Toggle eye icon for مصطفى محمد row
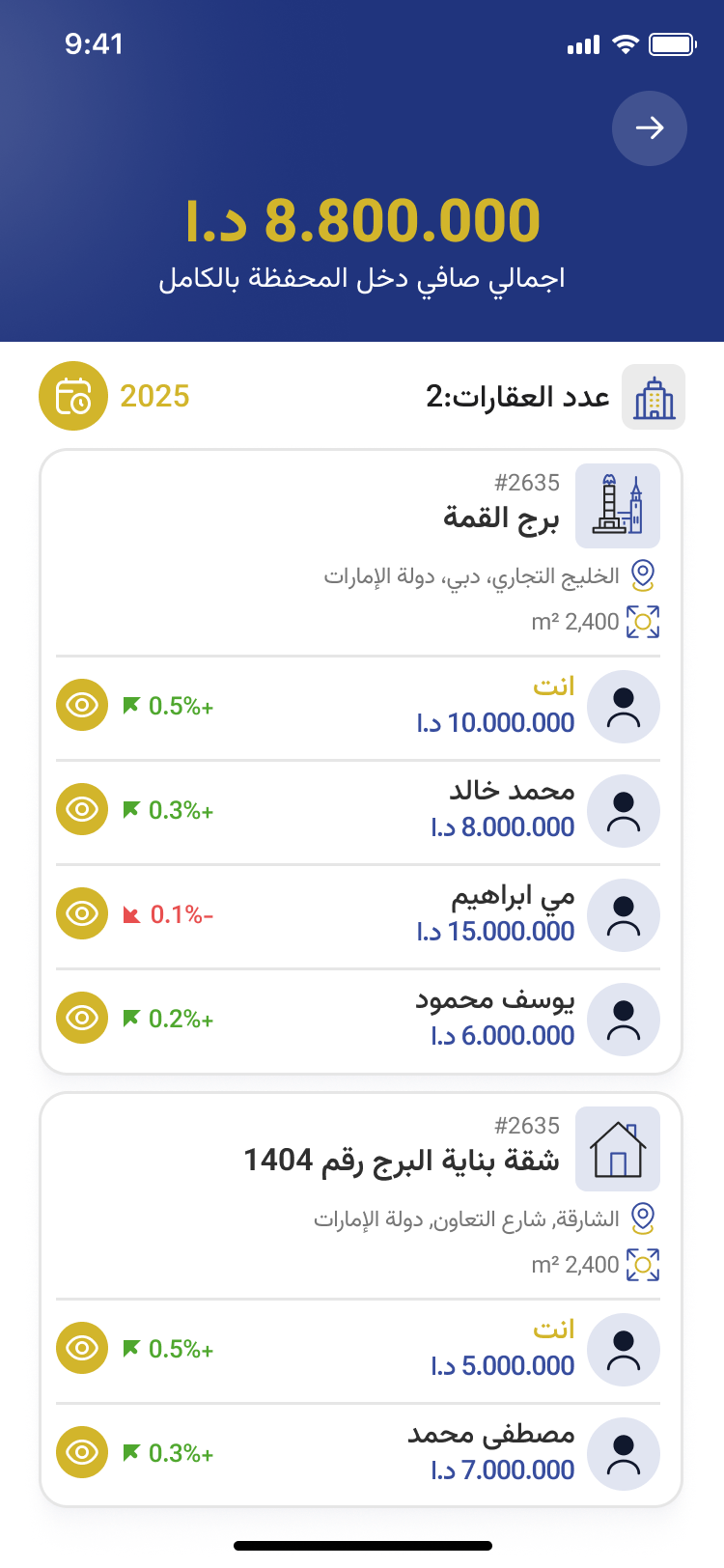 point(82,1452)
